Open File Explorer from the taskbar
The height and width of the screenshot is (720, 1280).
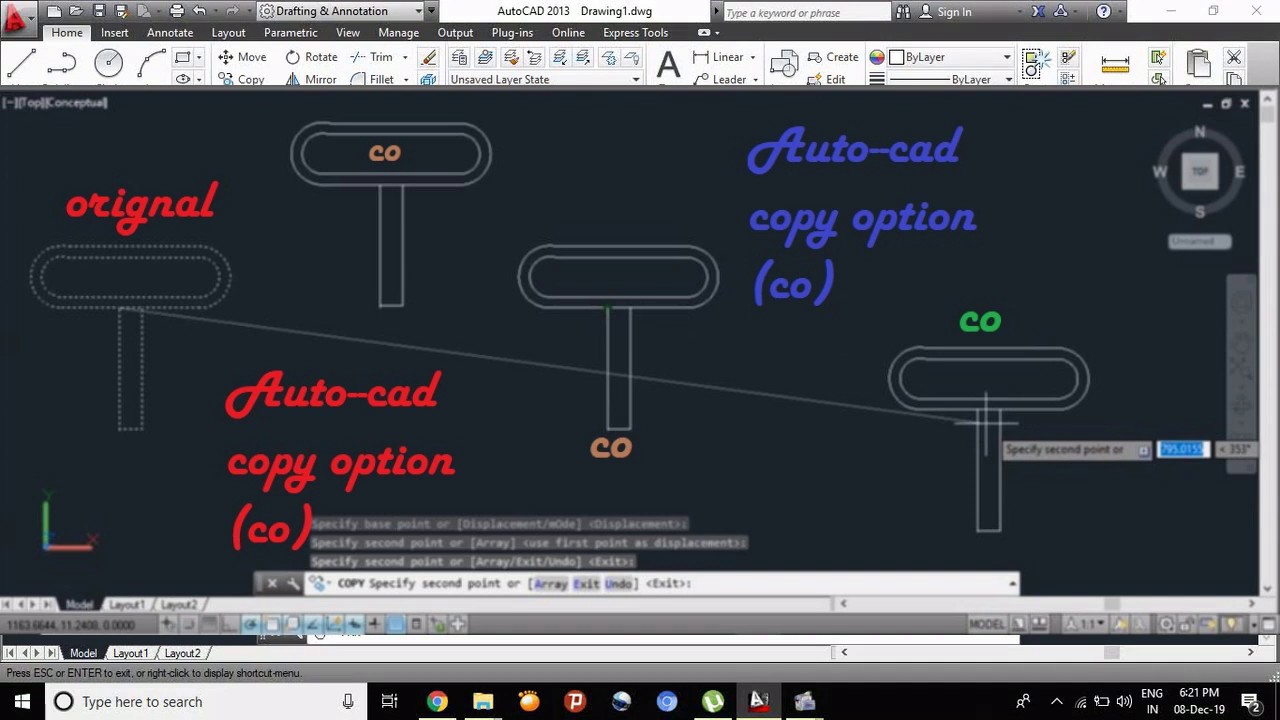pyautogui.click(x=483, y=702)
